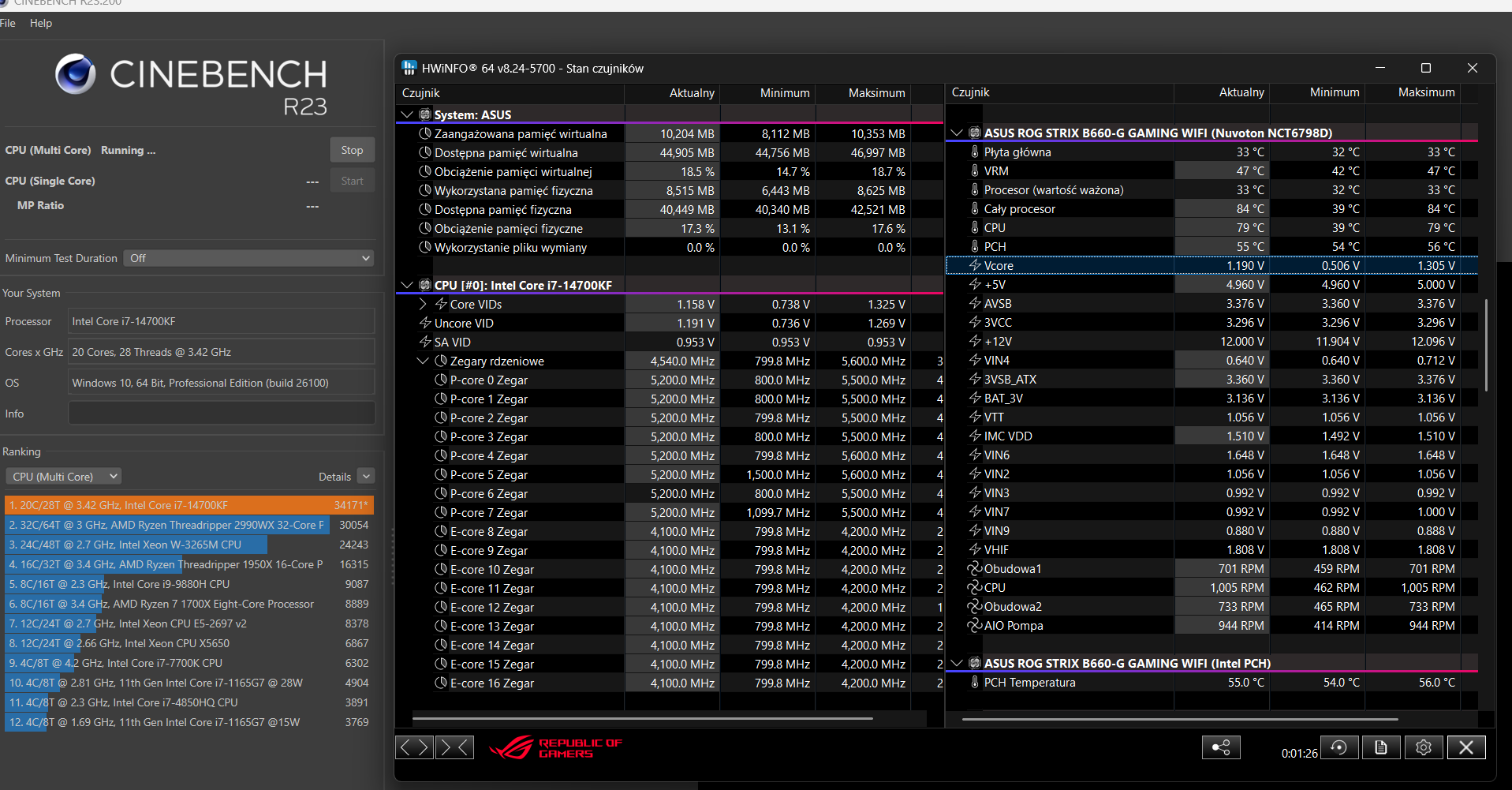
Task: Click the Republic of Gamers logo
Action: tap(556, 747)
